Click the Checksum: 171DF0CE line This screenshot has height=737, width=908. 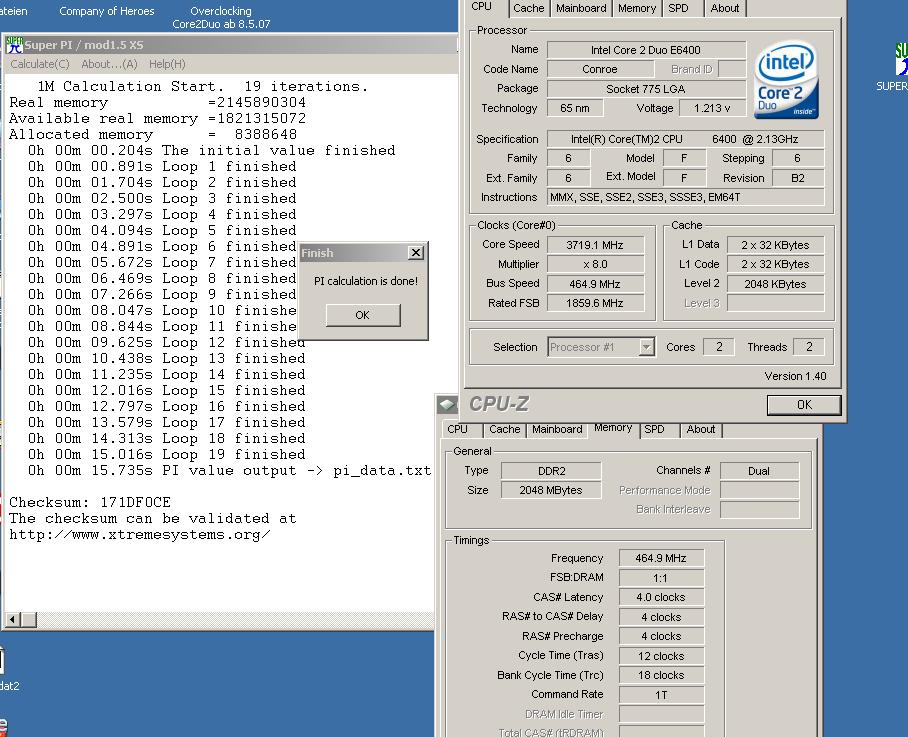tap(90, 503)
